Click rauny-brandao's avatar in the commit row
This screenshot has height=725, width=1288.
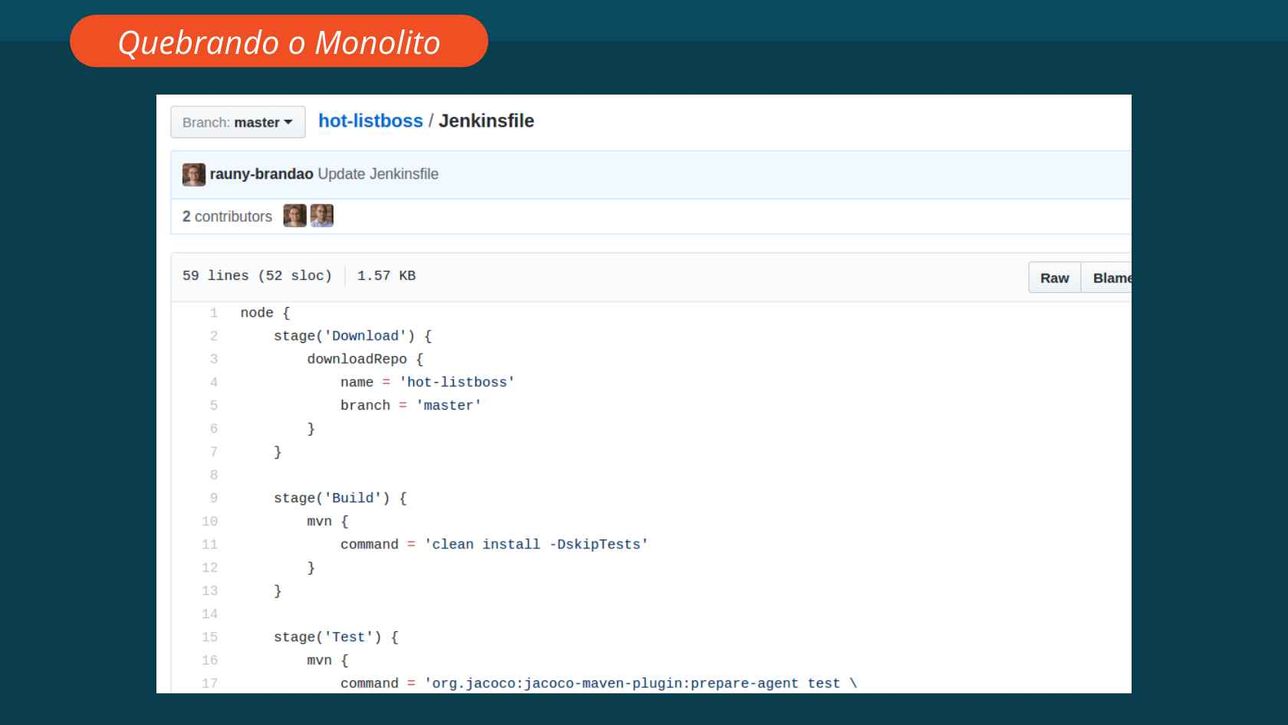[194, 174]
